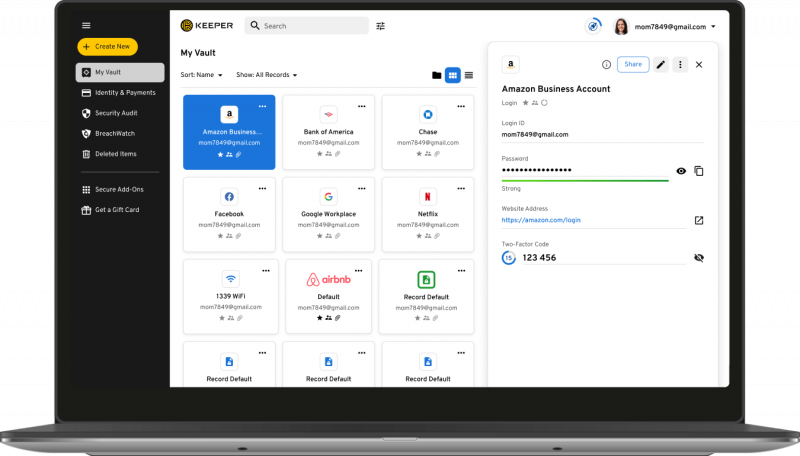800x456 pixels.
Task: Toggle favorite star on Google Workplace card
Action: click(x=319, y=236)
